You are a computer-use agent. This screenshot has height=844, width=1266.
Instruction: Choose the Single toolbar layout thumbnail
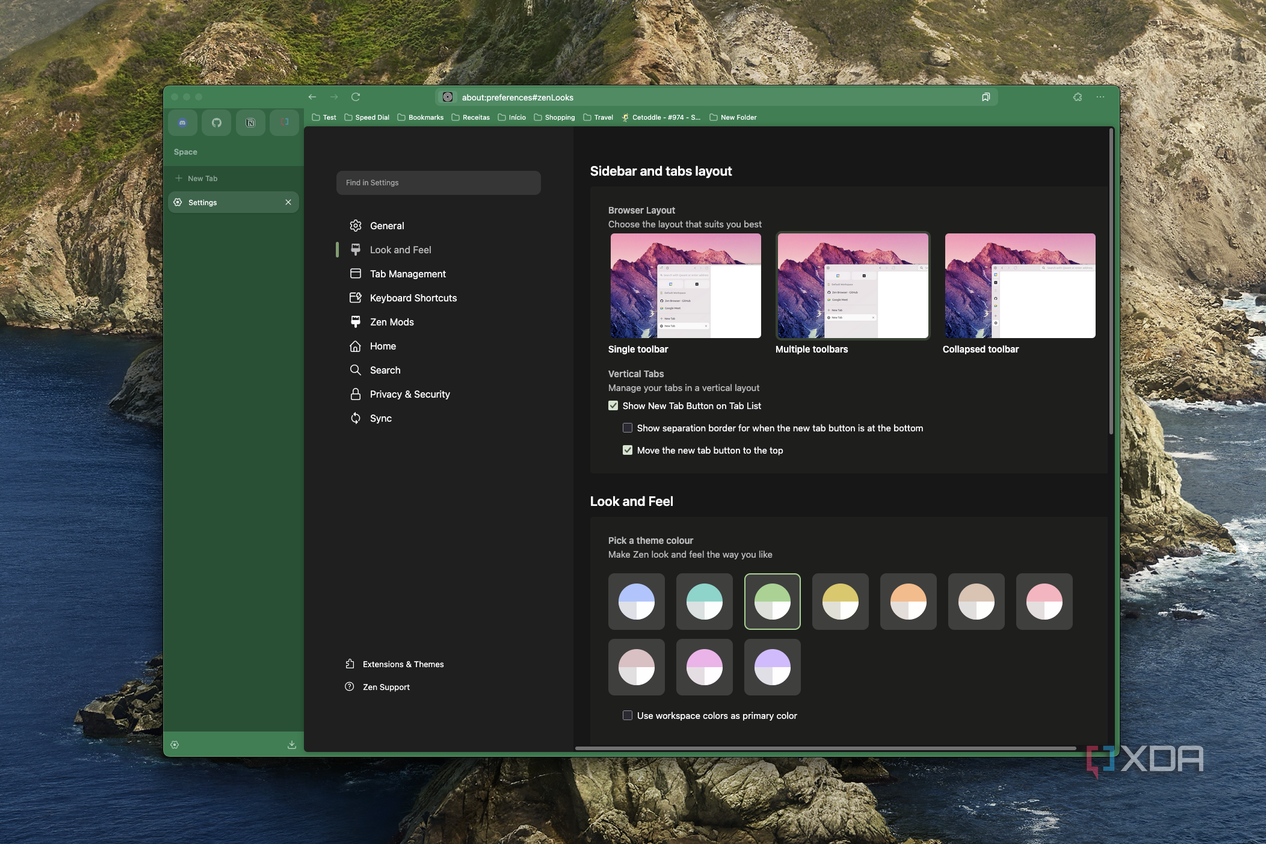686,286
